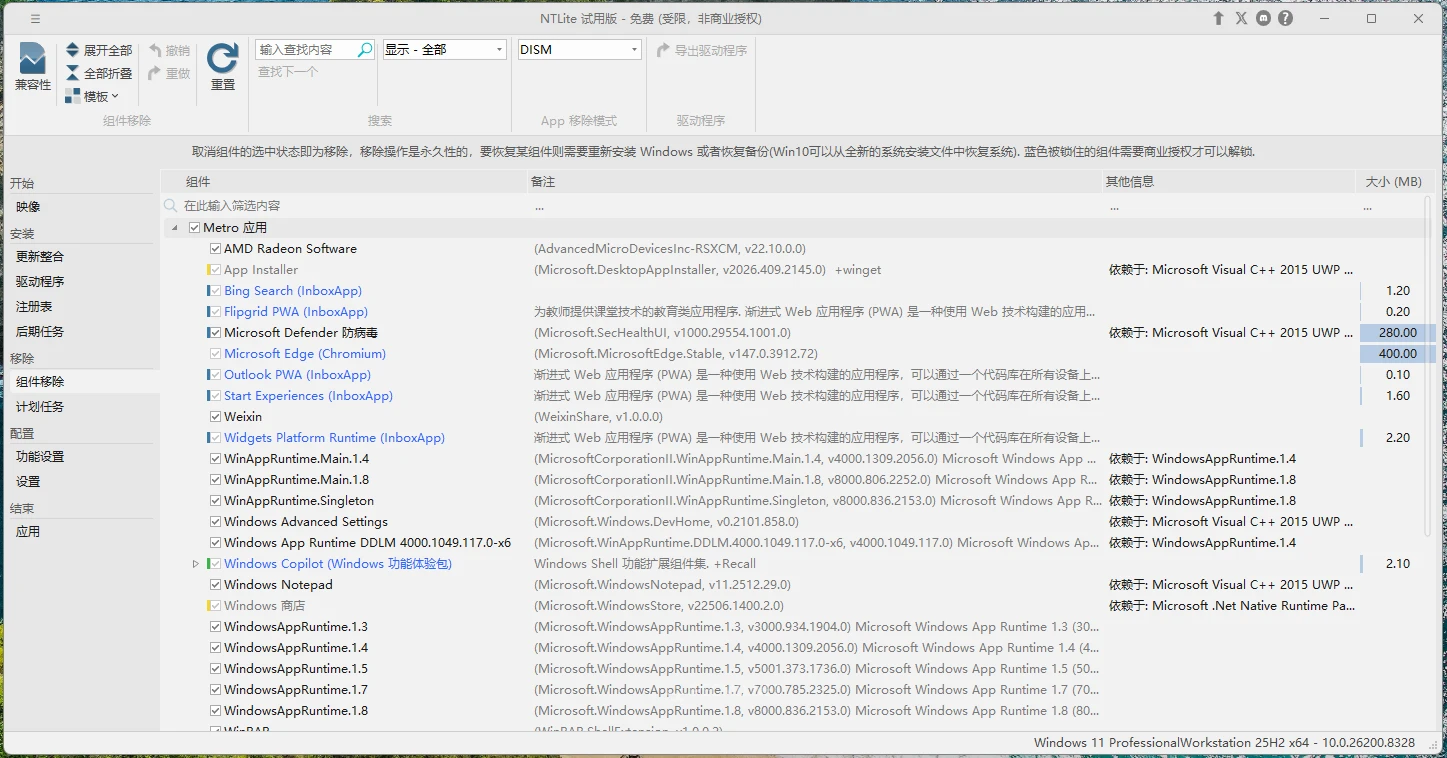Expand the Windows Copilot tree node
This screenshot has width=1447, height=758.
click(196, 564)
